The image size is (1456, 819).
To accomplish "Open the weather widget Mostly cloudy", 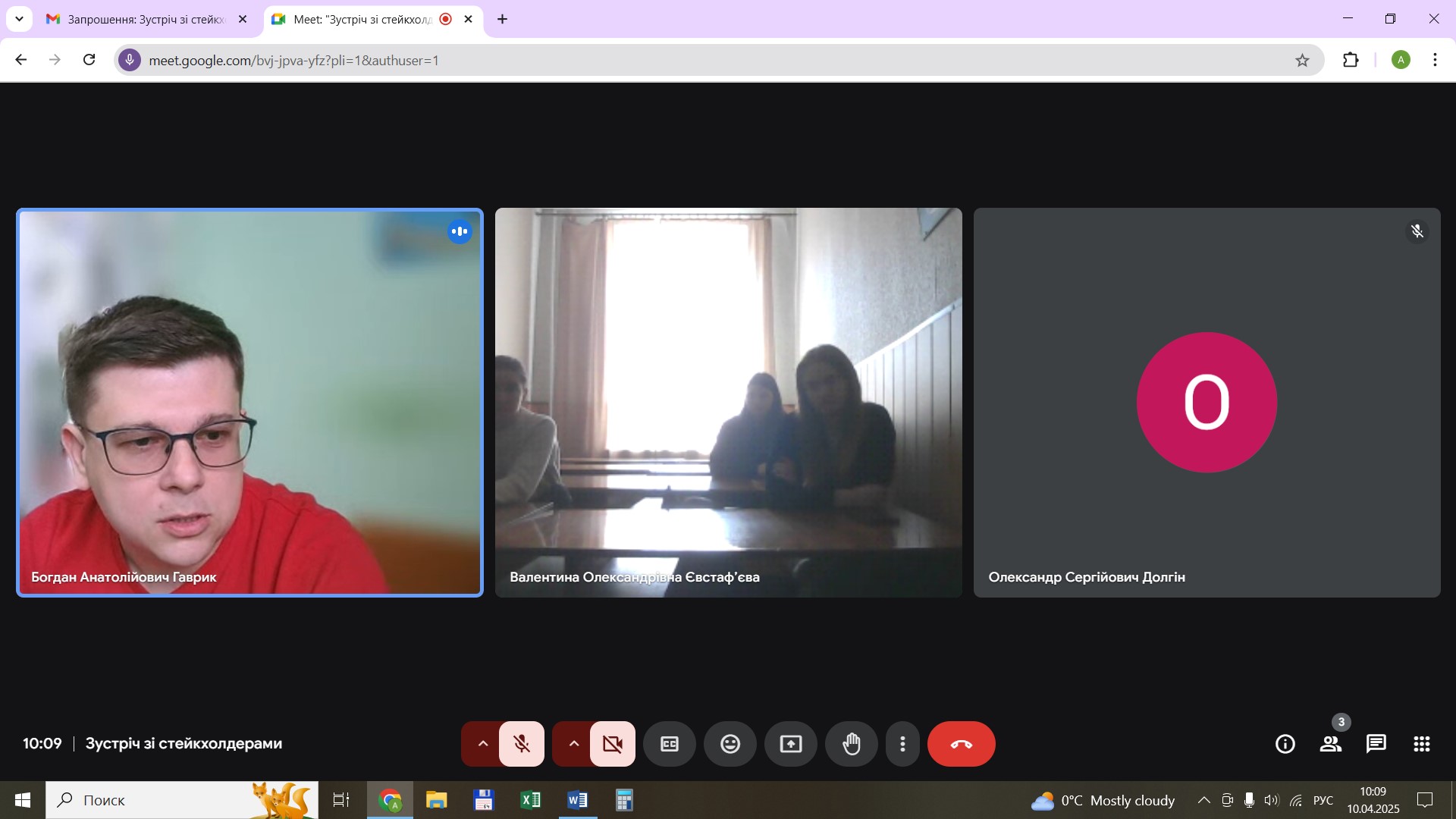I will (1103, 800).
